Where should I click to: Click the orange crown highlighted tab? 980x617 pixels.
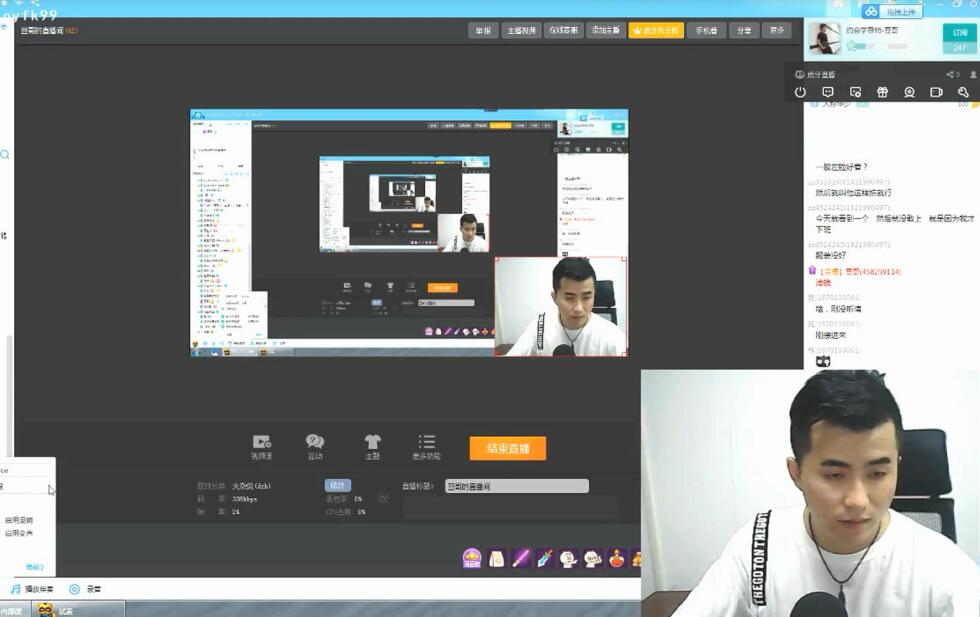[x=656, y=31]
